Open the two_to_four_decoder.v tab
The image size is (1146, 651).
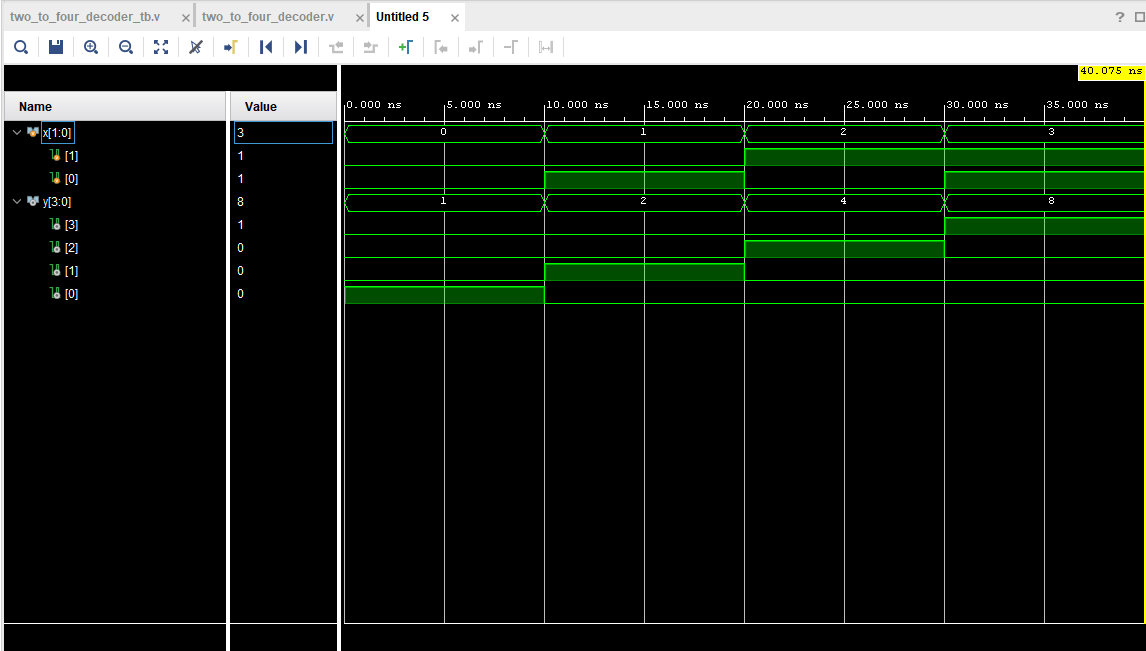268,17
